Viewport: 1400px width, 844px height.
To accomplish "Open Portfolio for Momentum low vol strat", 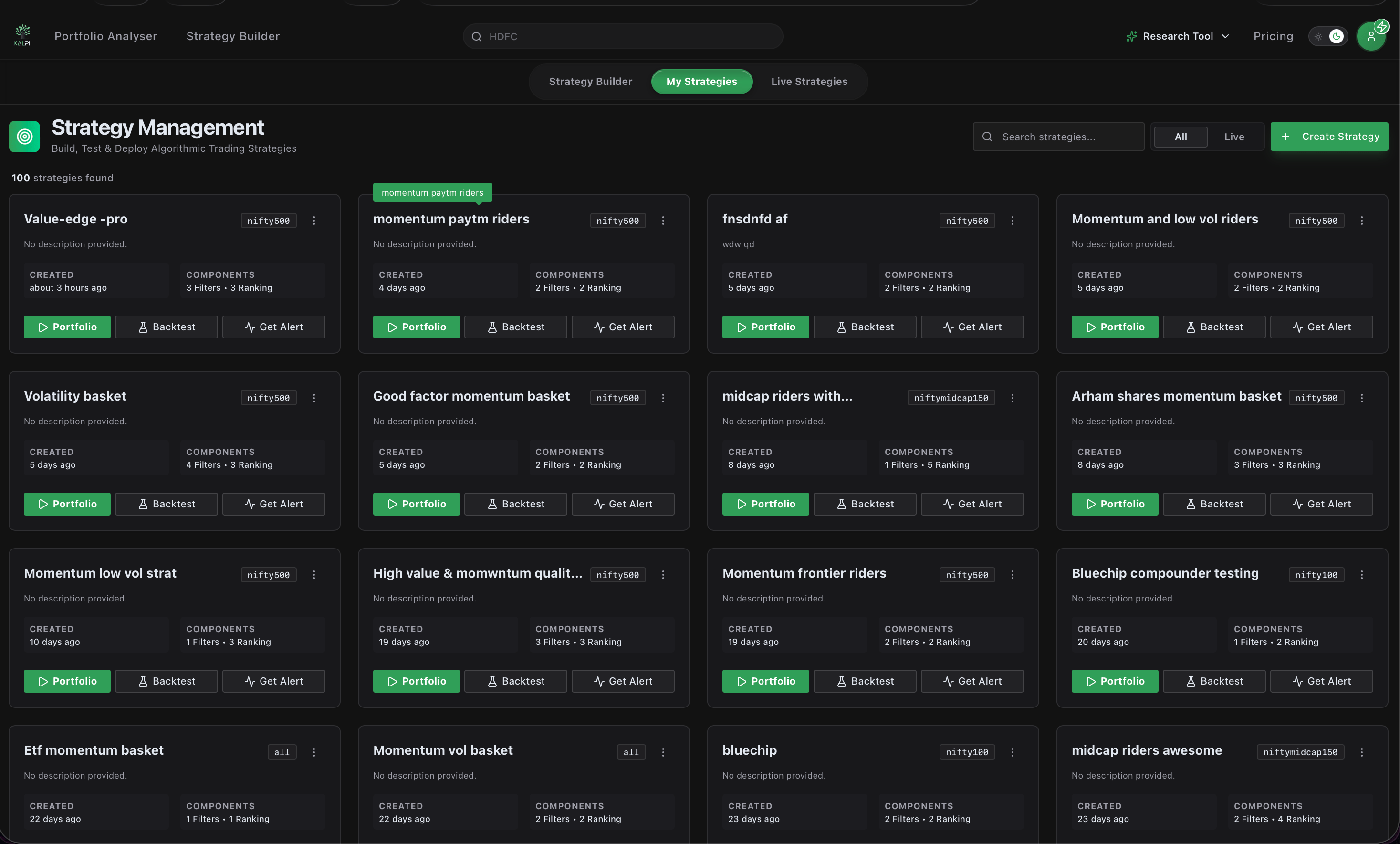I will (x=67, y=681).
